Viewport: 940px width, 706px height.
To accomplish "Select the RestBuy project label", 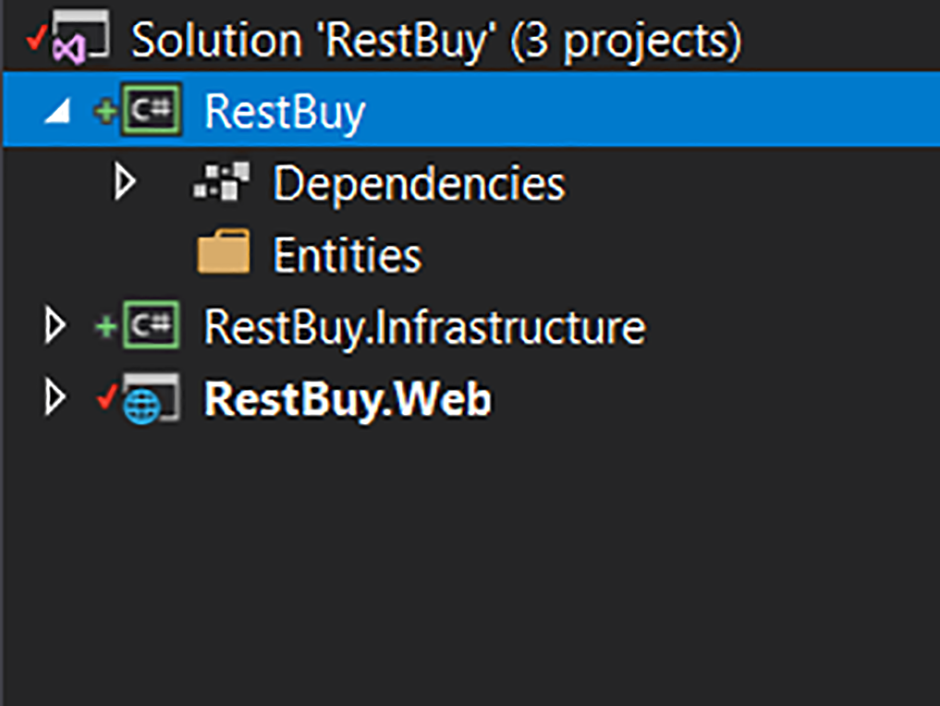I will click(285, 112).
